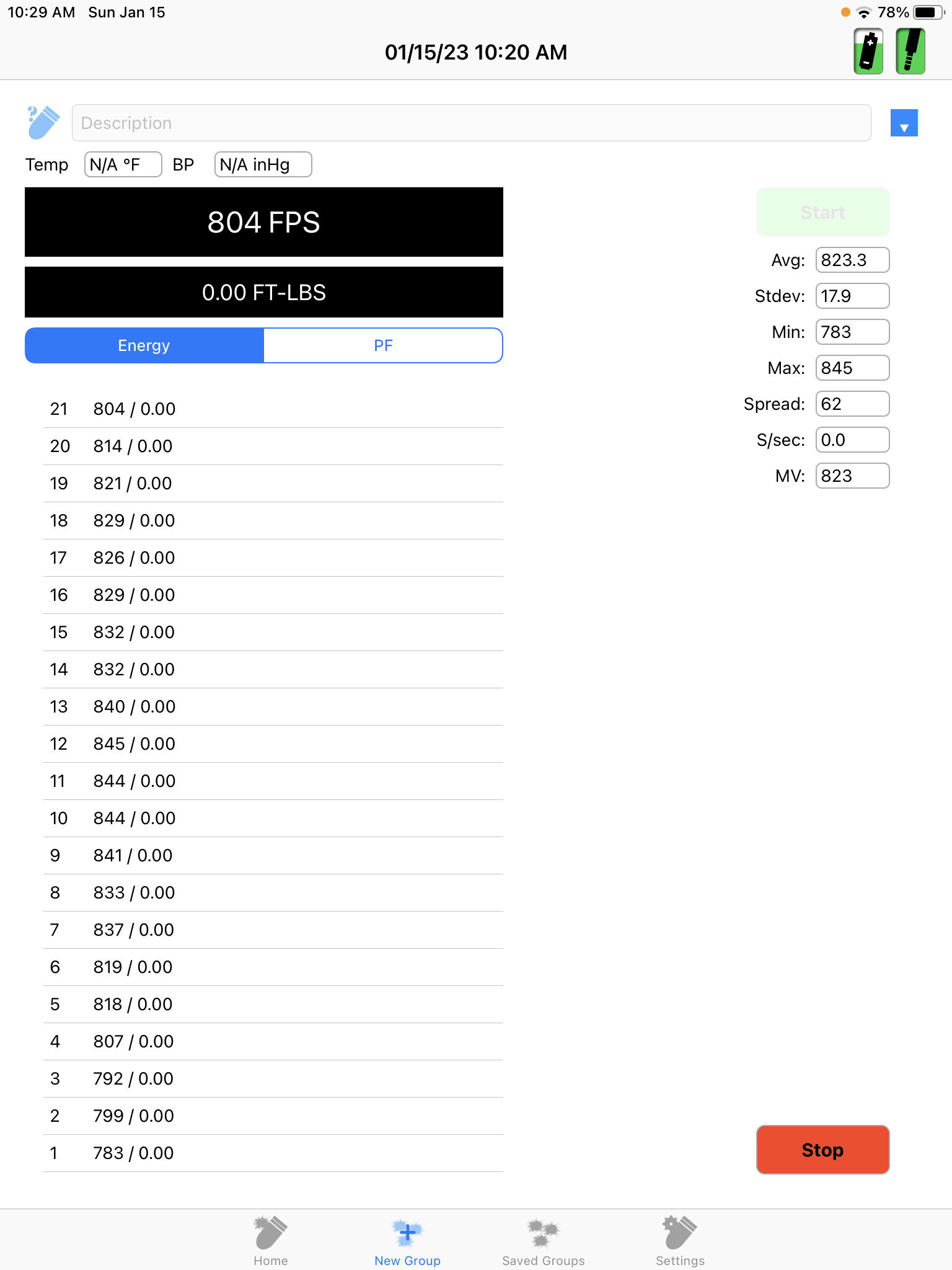Switch display to Energy mode
The image size is (952, 1270).
[144, 345]
